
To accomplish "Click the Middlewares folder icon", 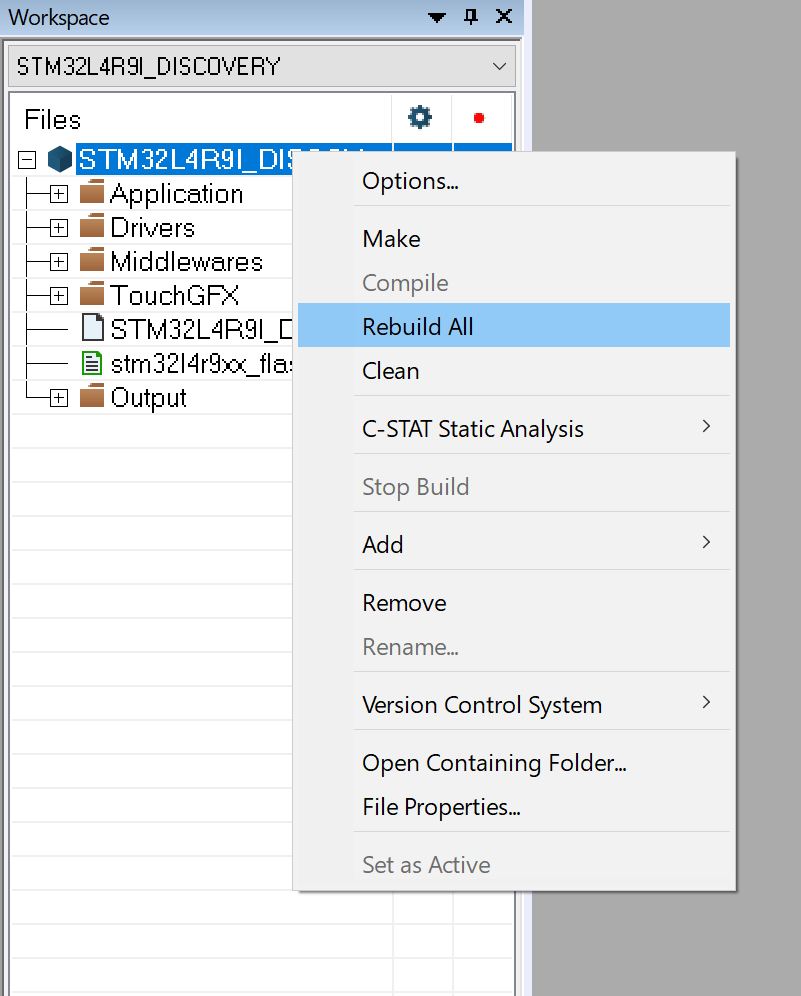I will point(92,260).
